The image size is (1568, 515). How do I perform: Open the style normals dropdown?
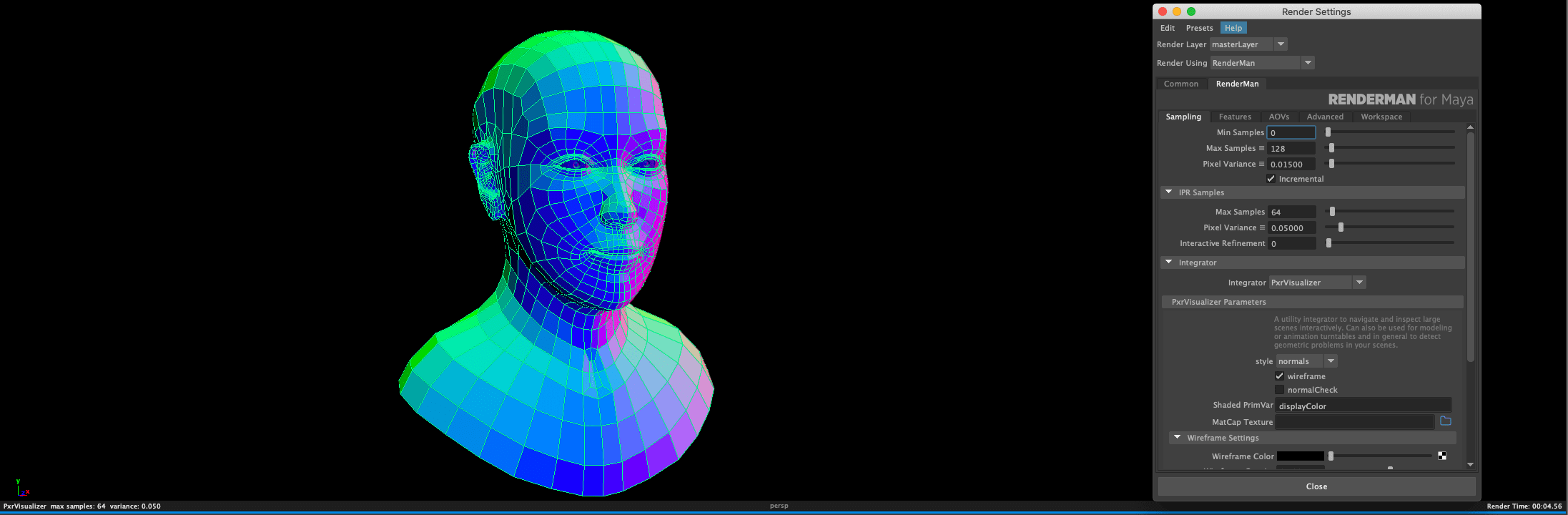pos(1306,361)
